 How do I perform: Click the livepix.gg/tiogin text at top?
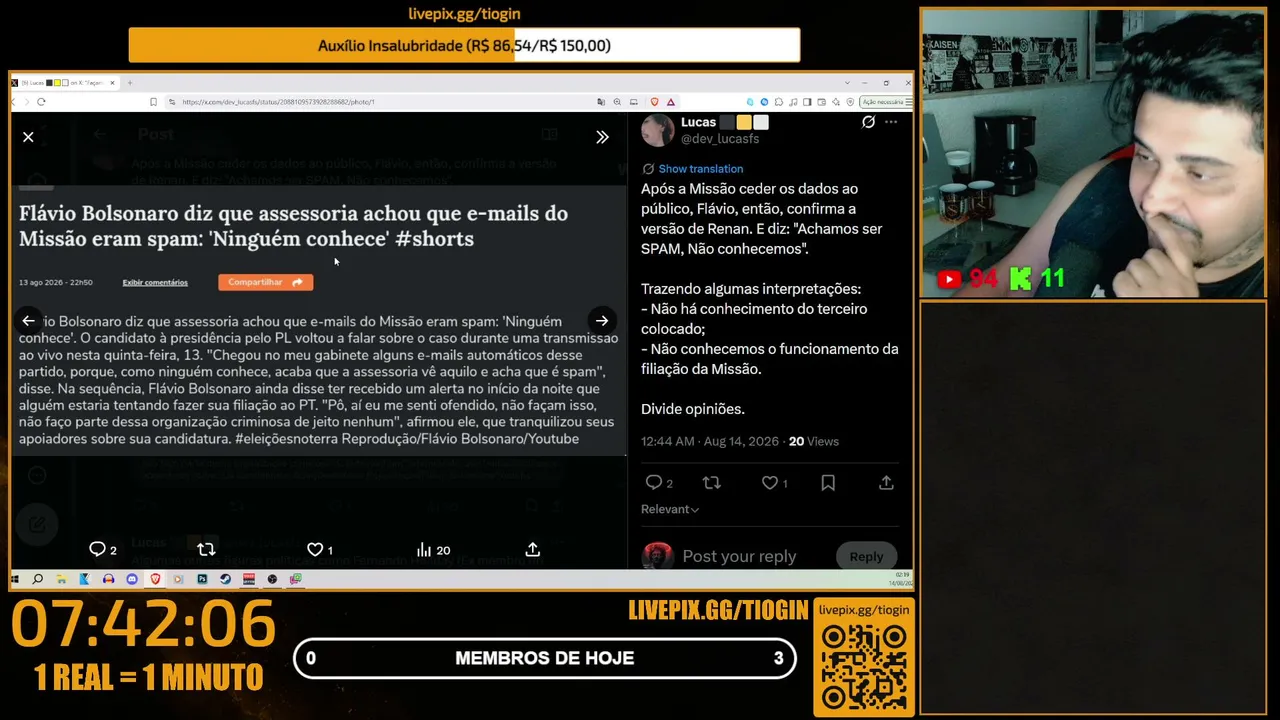coord(464,14)
